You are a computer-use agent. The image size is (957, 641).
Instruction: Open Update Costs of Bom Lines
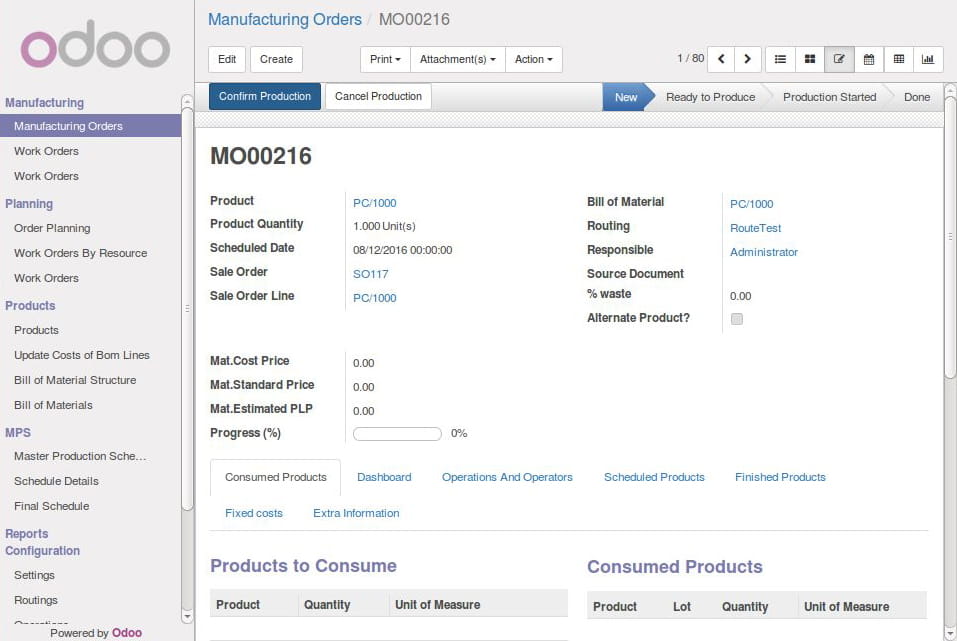82,355
